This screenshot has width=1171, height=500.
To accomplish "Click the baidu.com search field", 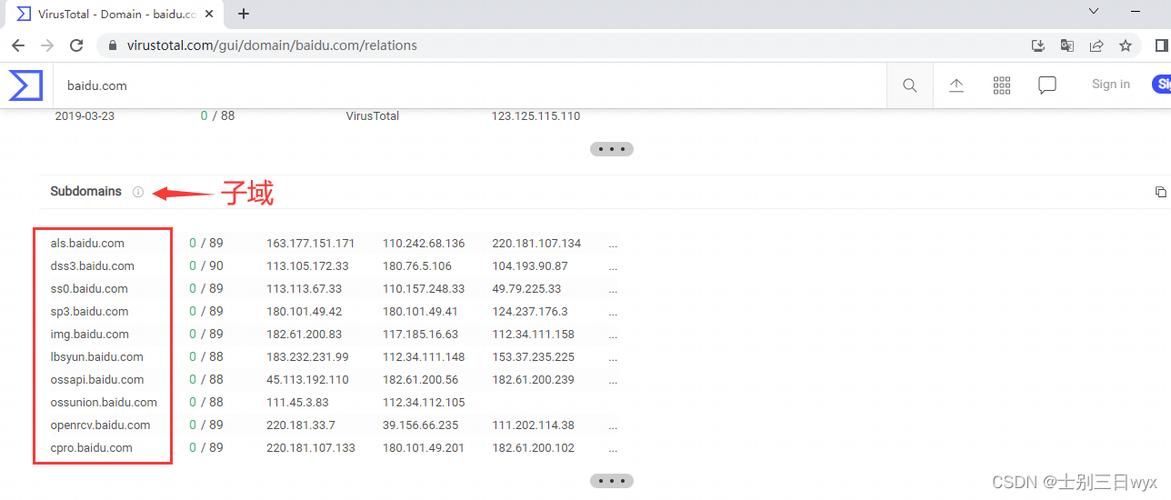I will (470, 85).
